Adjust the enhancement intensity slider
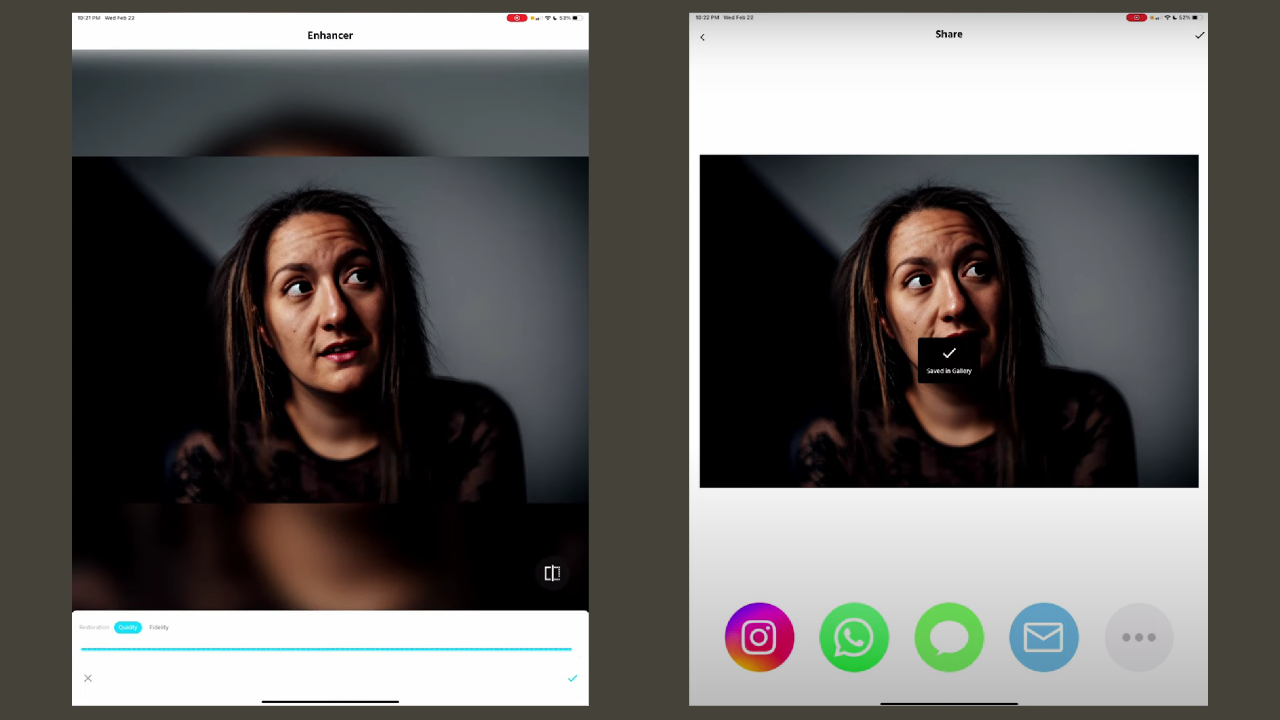This screenshot has height=720, width=1280. [326, 648]
